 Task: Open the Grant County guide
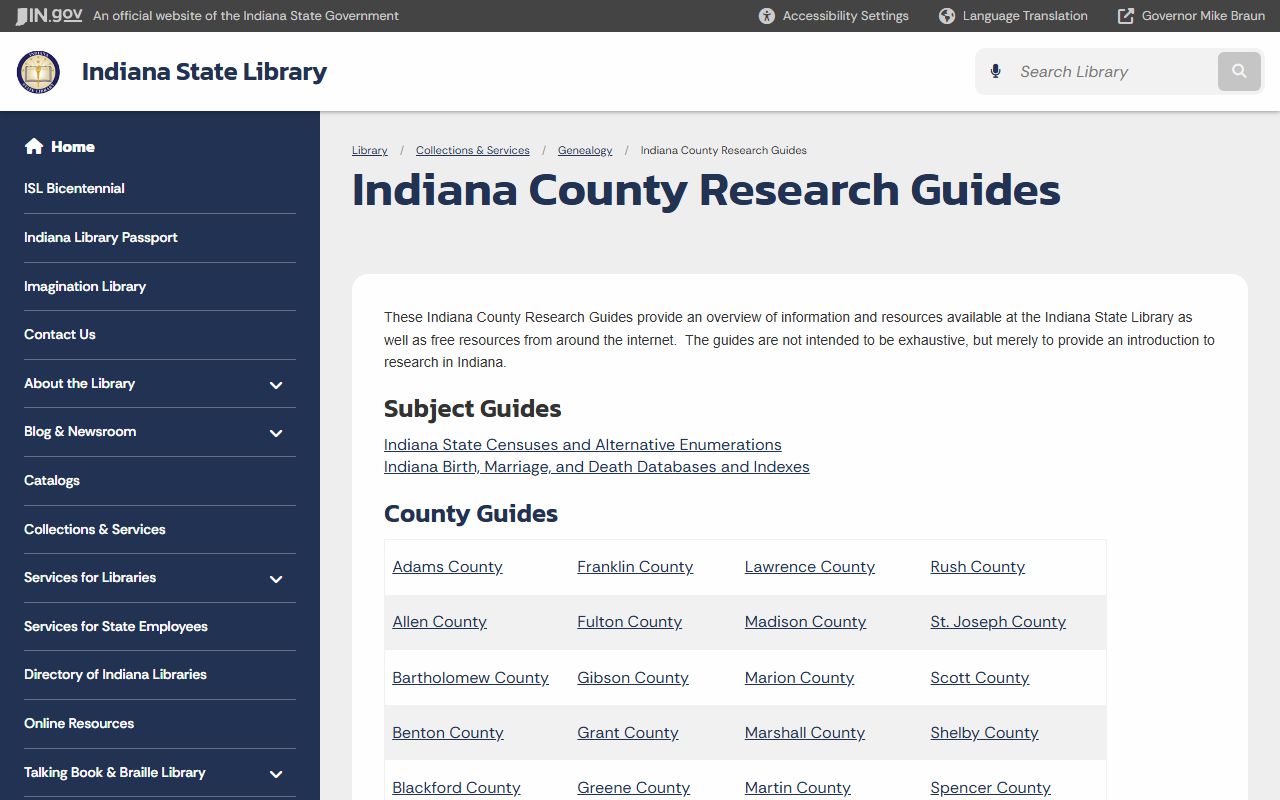pyautogui.click(x=627, y=733)
